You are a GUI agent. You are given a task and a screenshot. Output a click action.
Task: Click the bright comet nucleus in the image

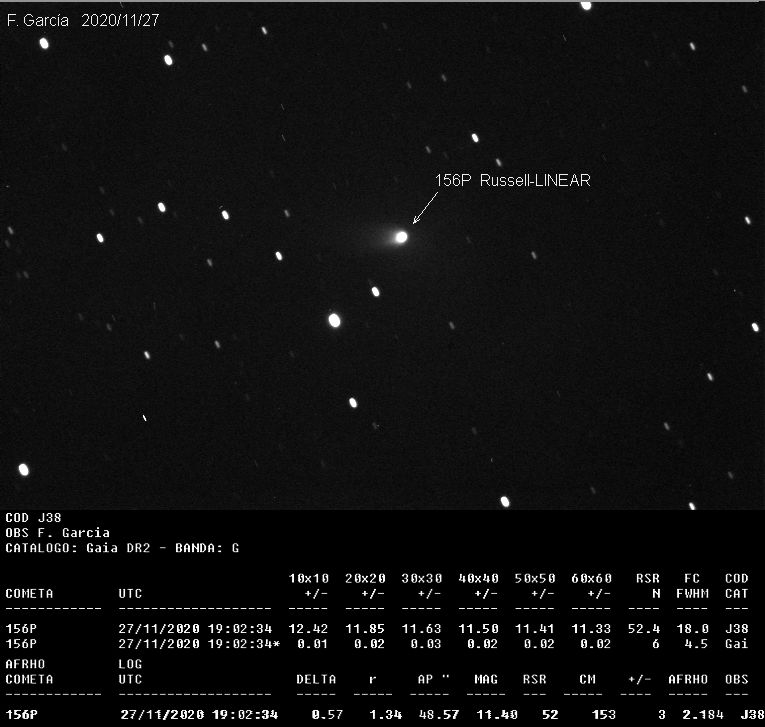(x=401, y=237)
